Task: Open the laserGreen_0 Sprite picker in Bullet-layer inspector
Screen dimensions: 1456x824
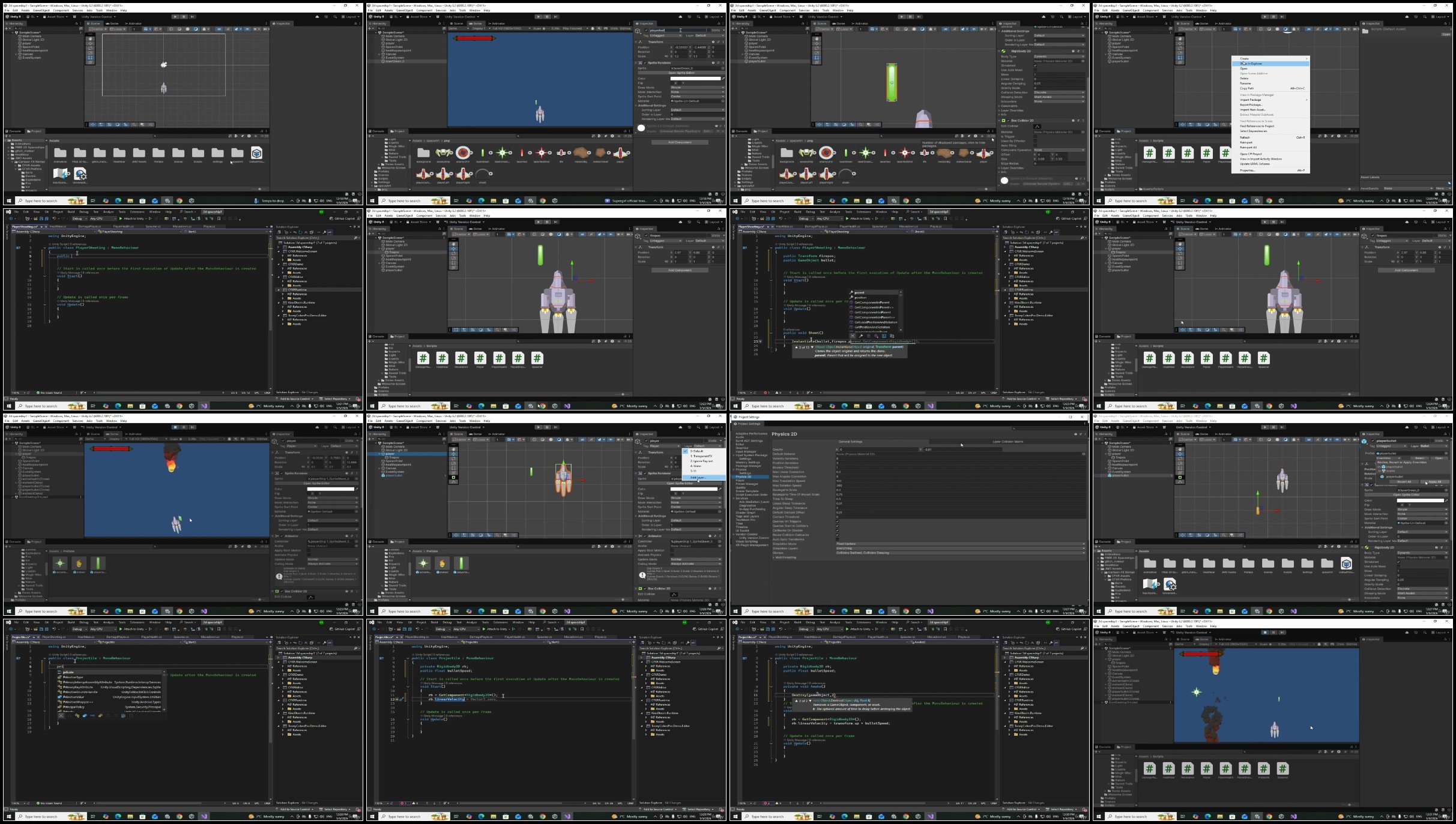Action: pyautogui.click(x=1446, y=490)
